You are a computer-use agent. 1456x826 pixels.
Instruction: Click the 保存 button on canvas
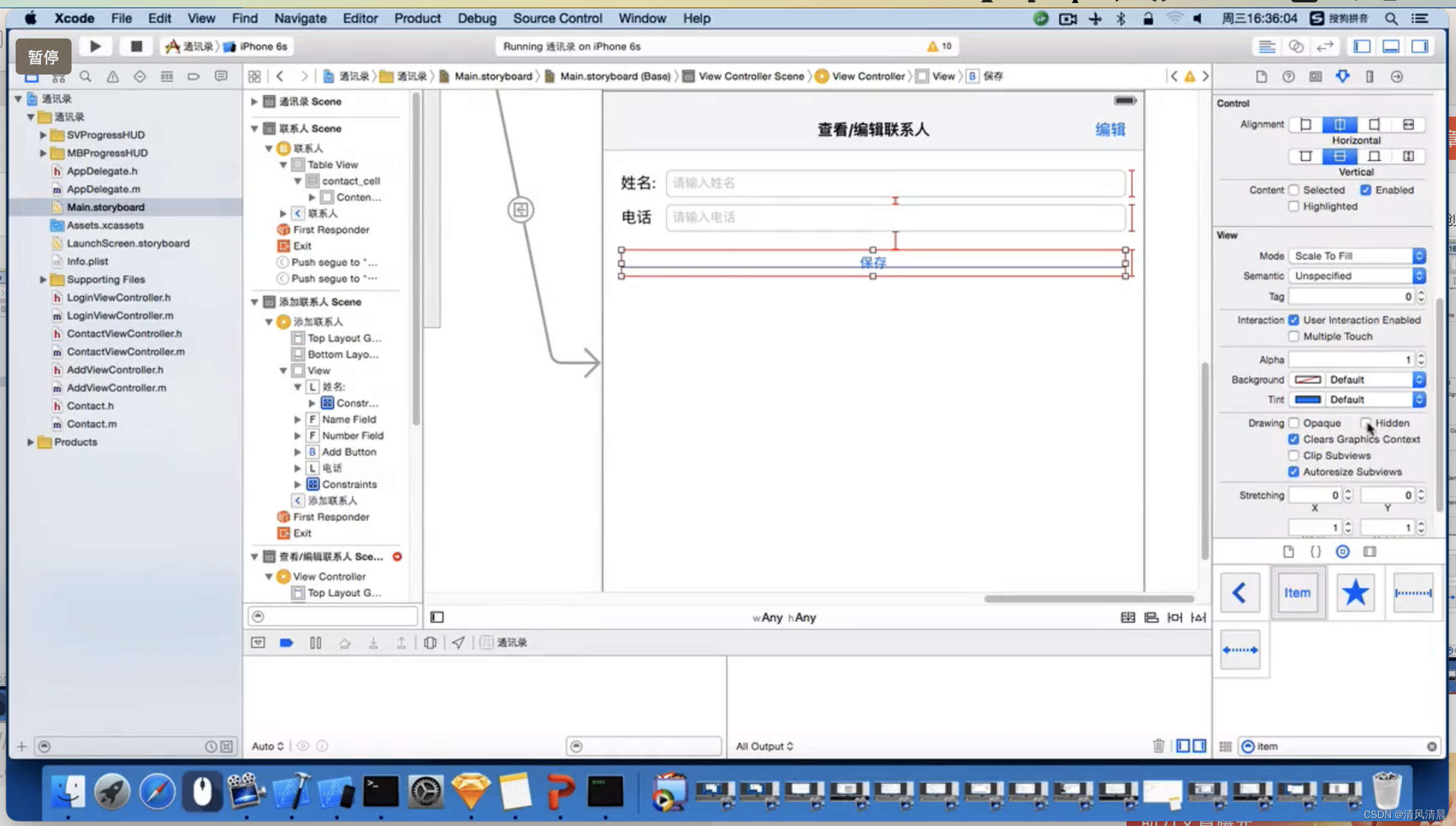871,262
